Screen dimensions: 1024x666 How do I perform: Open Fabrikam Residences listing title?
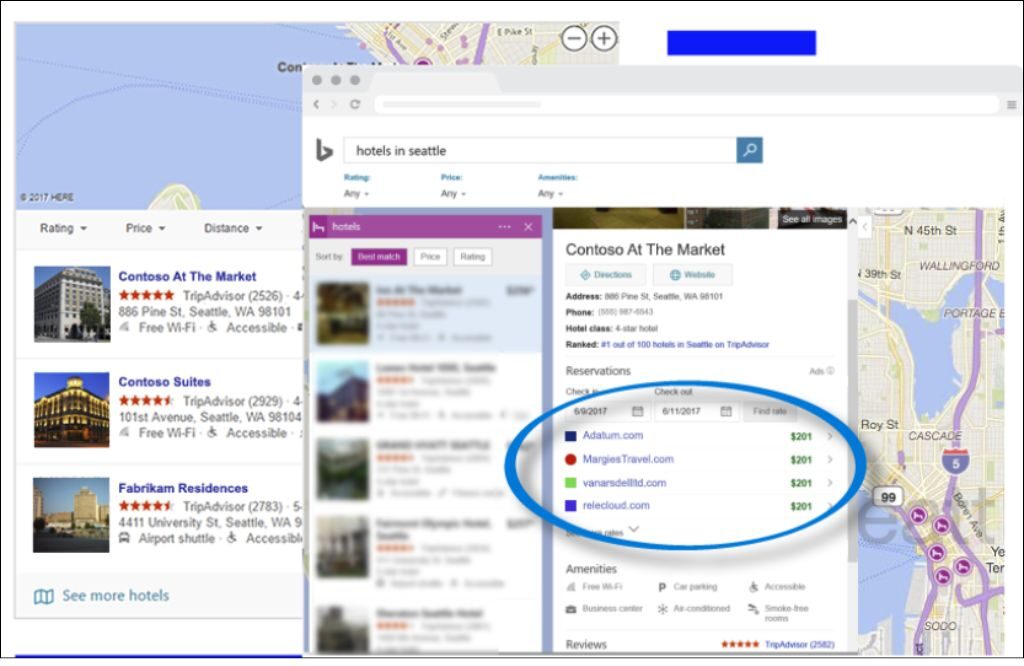coord(183,488)
